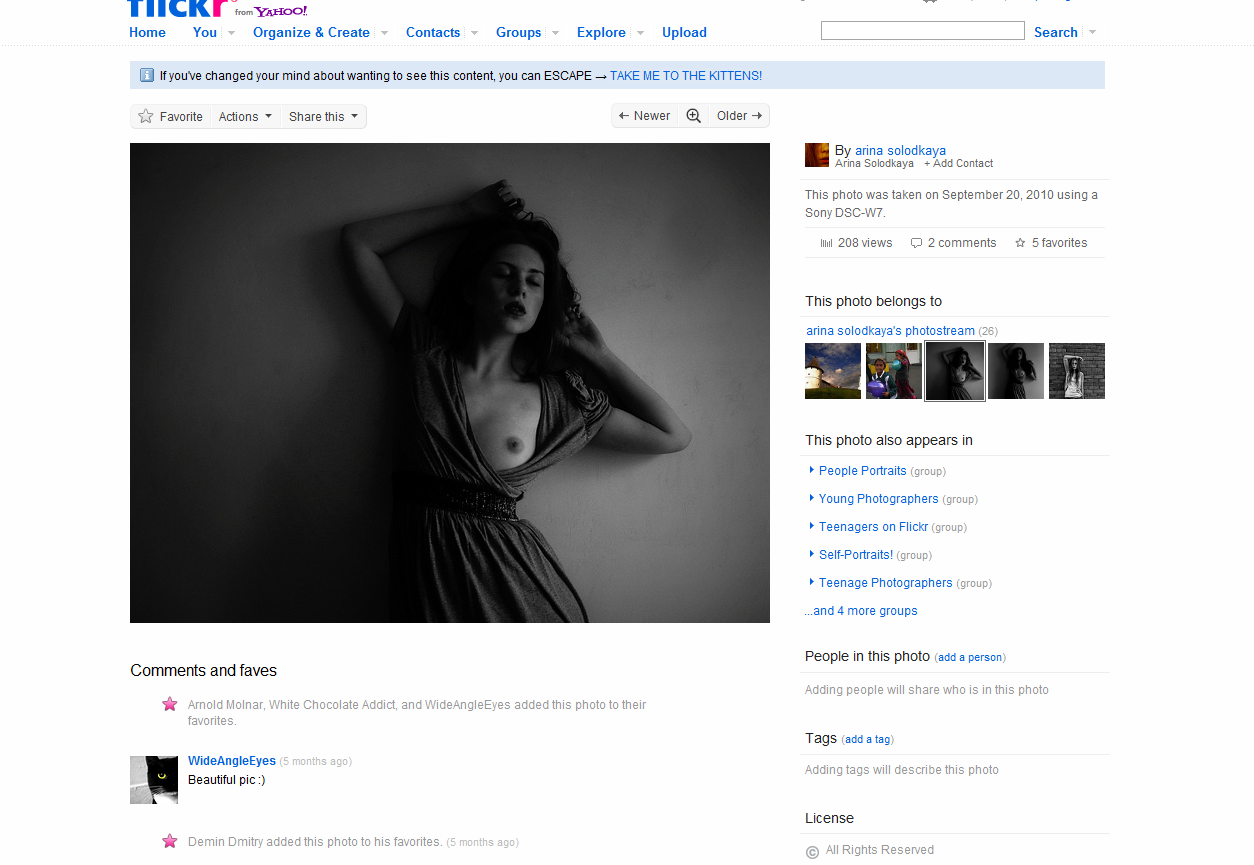Image resolution: width=1254 pixels, height=865 pixels.
Task: Open the You menu item
Action: click(205, 32)
